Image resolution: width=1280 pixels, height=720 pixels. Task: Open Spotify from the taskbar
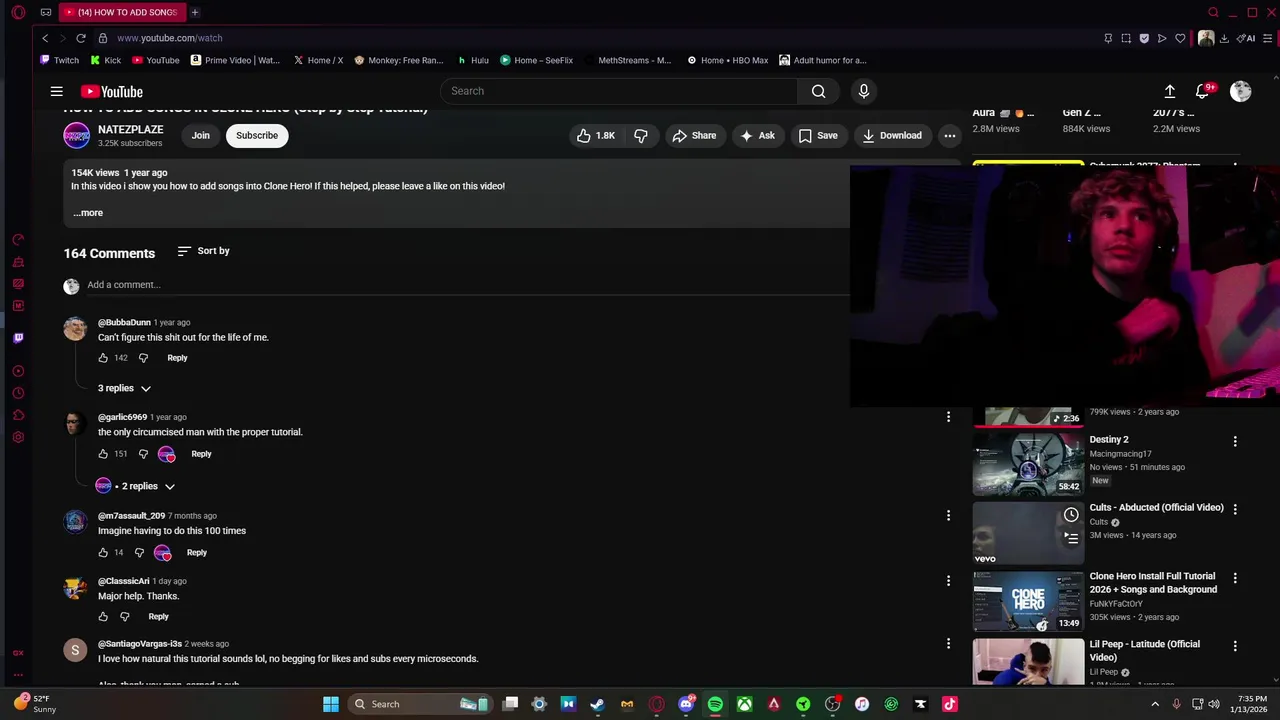pyautogui.click(x=715, y=704)
